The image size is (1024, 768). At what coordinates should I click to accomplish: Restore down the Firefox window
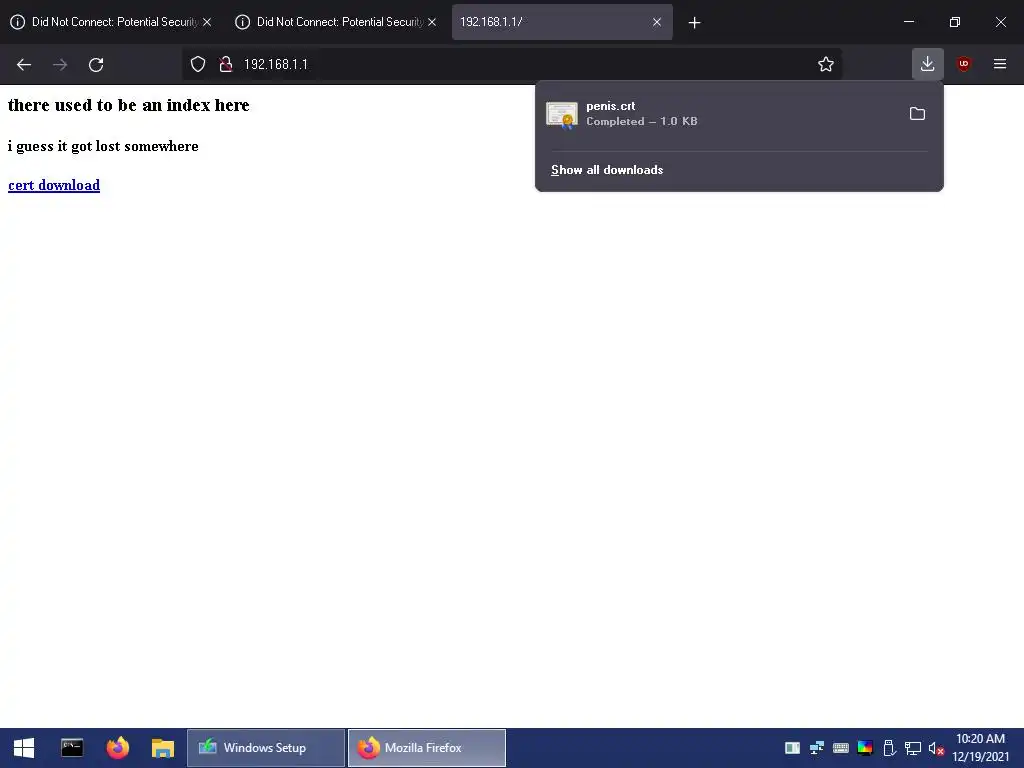[x=955, y=22]
